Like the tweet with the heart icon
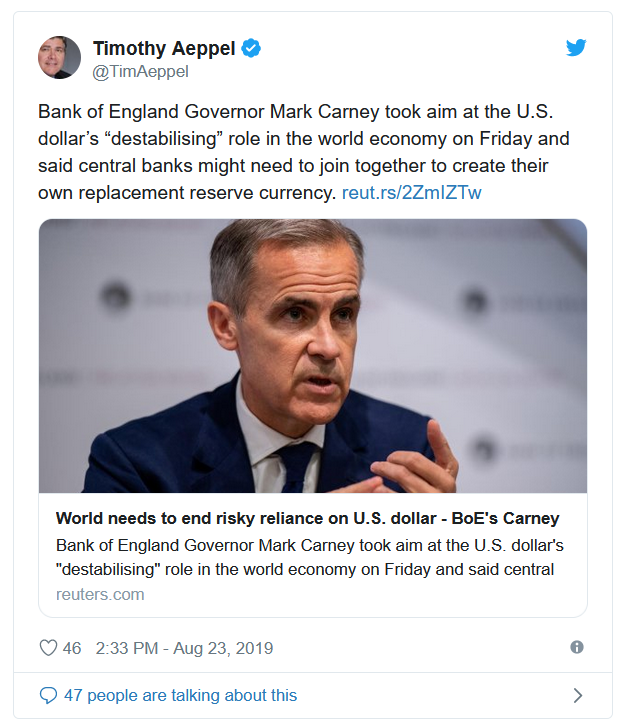 tap(48, 648)
